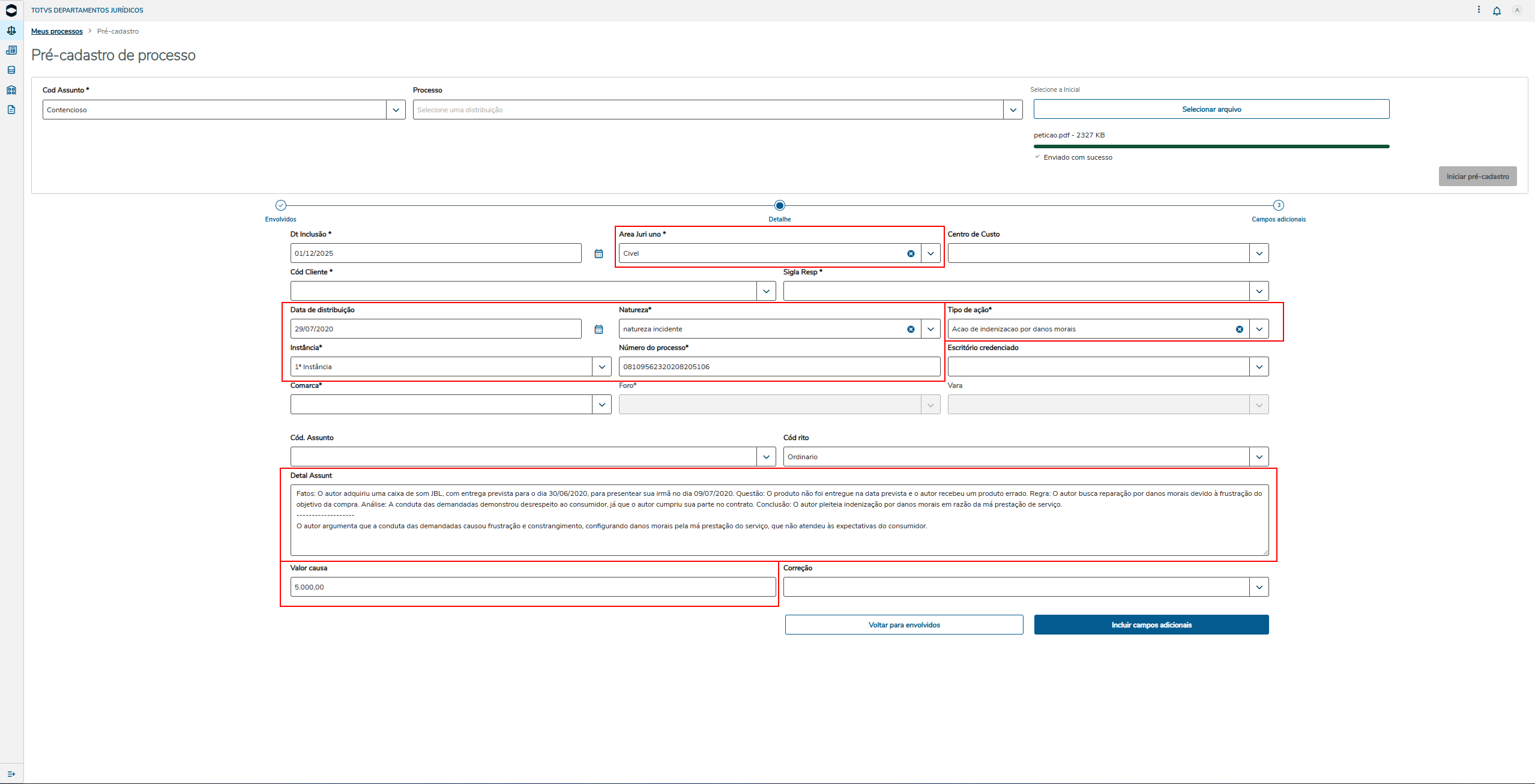The image size is (1535, 784).
Task: Click the database sidebar icon
Action: coord(11,70)
